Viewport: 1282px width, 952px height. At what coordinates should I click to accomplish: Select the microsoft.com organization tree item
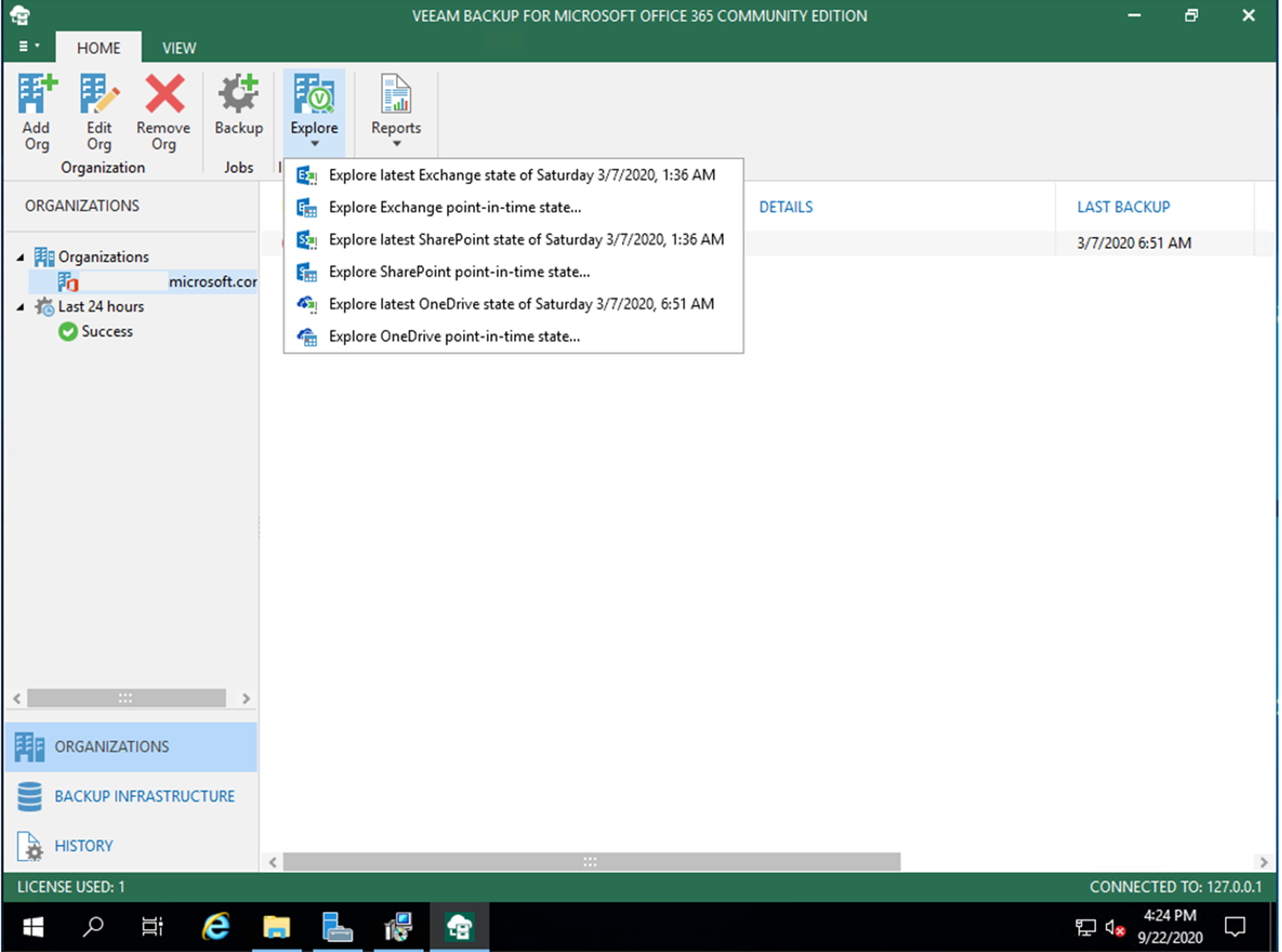[x=144, y=281]
